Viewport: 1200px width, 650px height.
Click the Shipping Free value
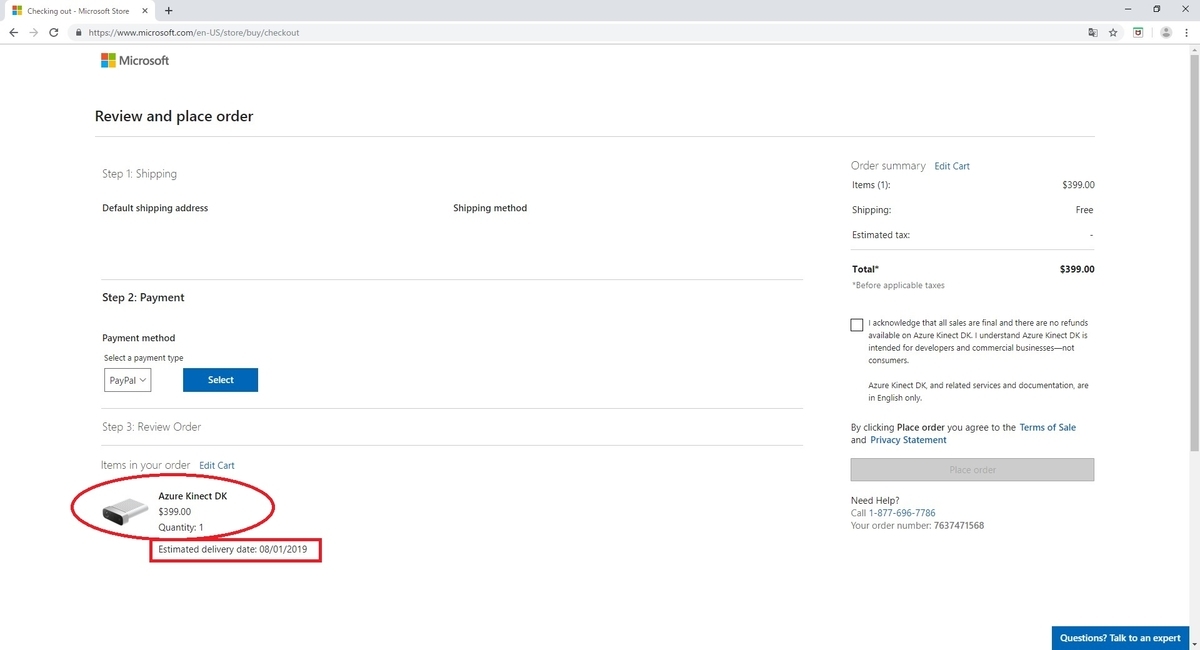tap(1084, 210)
